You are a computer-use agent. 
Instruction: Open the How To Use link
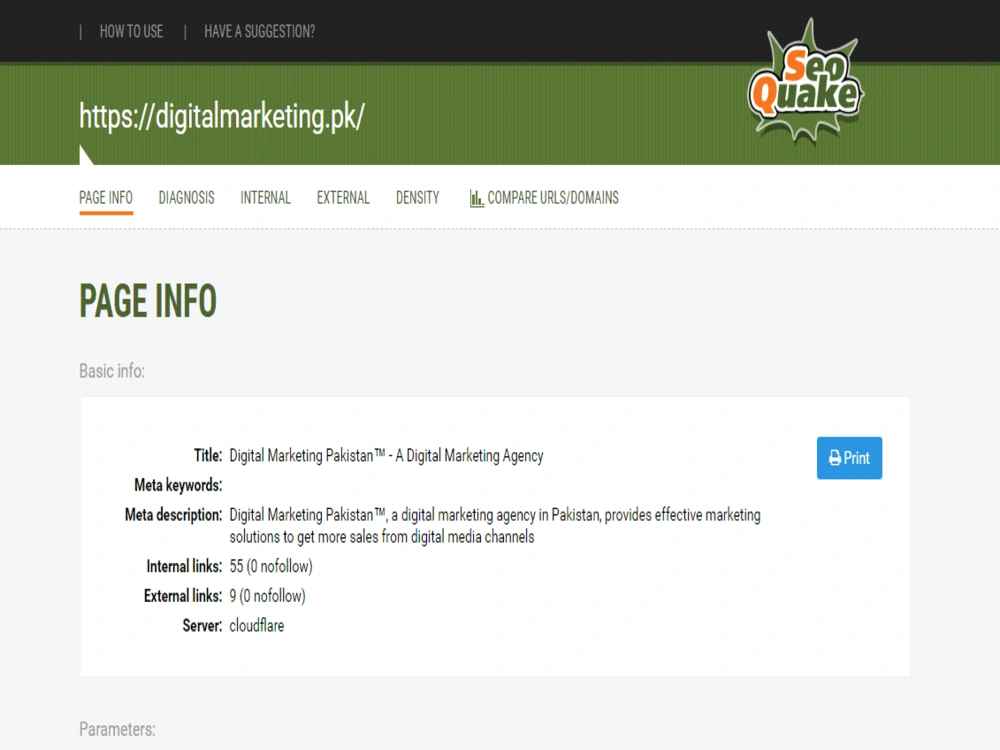(x=131, y=31)
